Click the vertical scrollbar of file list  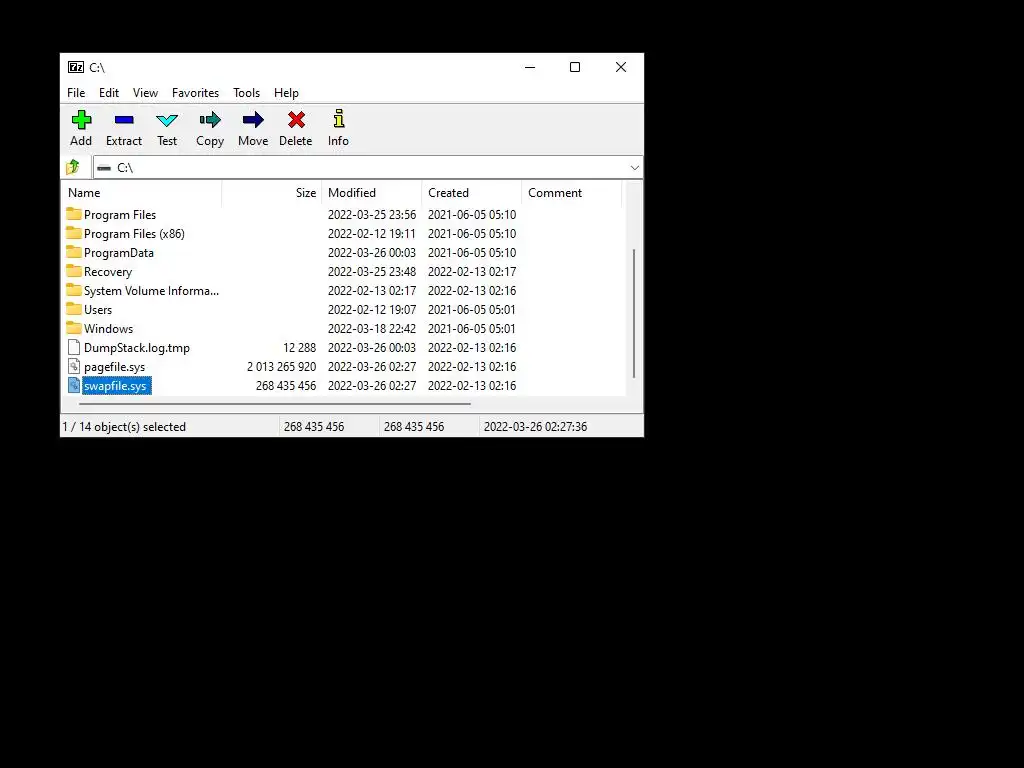[634, 313]
